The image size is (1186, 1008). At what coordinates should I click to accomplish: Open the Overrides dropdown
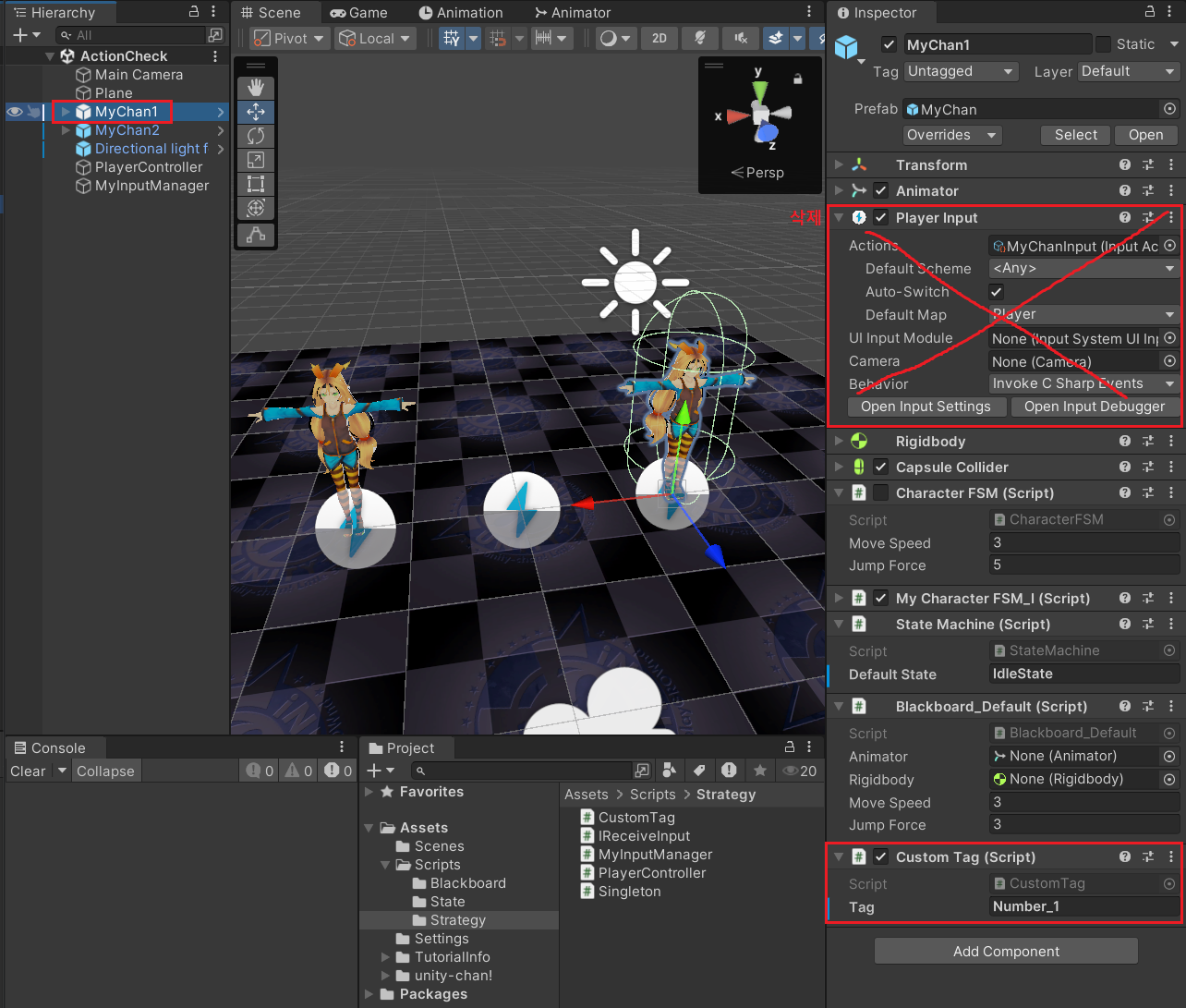952,135
